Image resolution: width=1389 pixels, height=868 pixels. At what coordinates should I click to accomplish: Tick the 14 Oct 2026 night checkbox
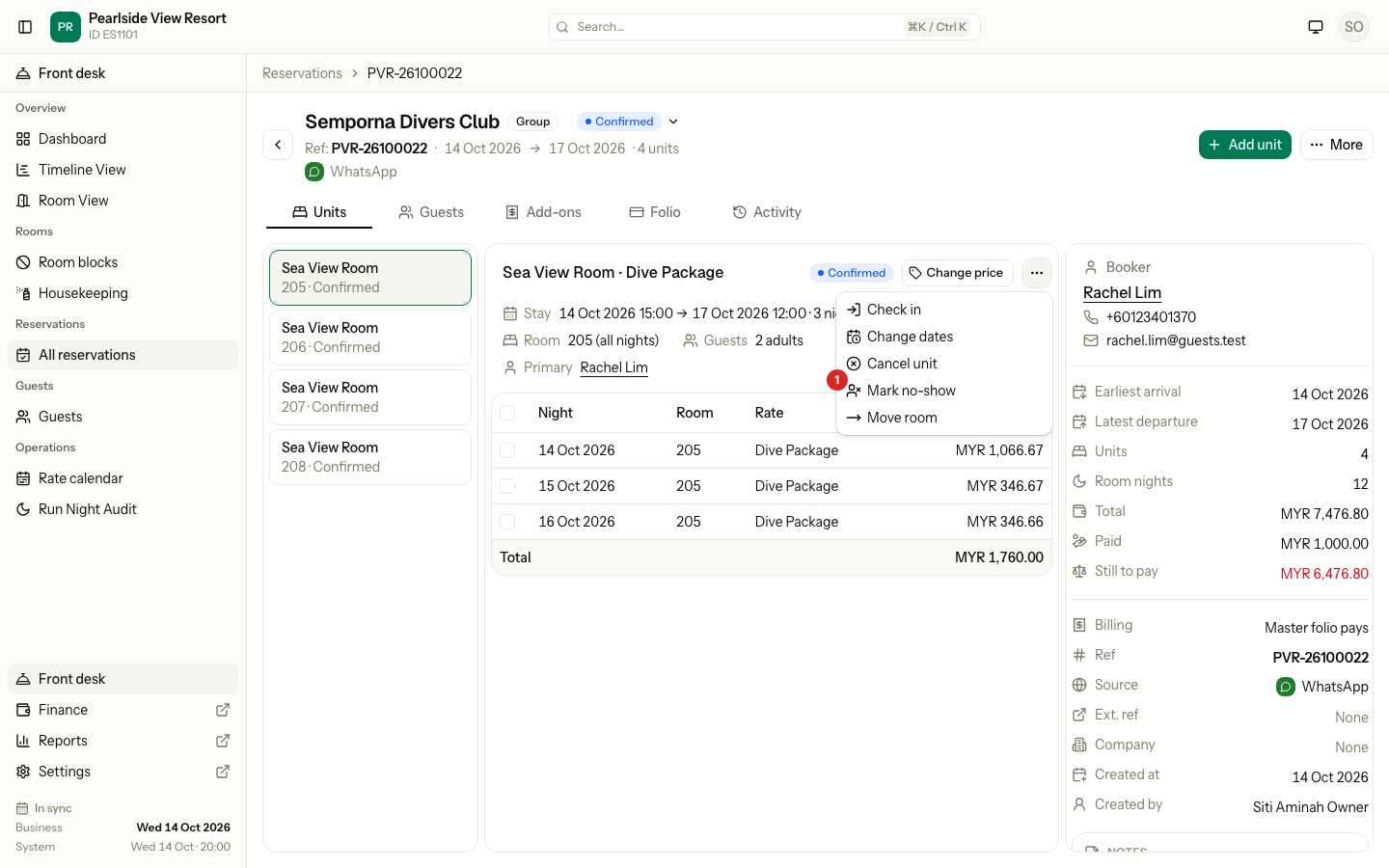click(507, 450)
